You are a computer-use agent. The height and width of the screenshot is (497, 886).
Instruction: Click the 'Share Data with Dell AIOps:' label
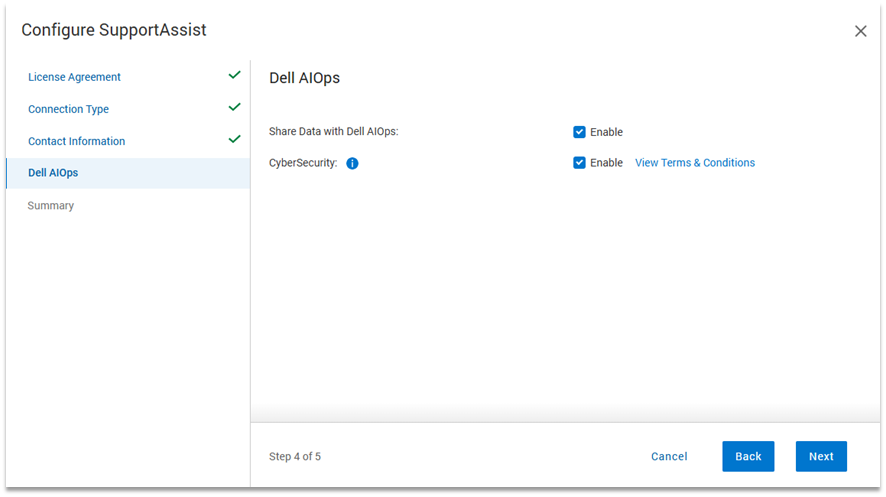[x=333, y=132]
